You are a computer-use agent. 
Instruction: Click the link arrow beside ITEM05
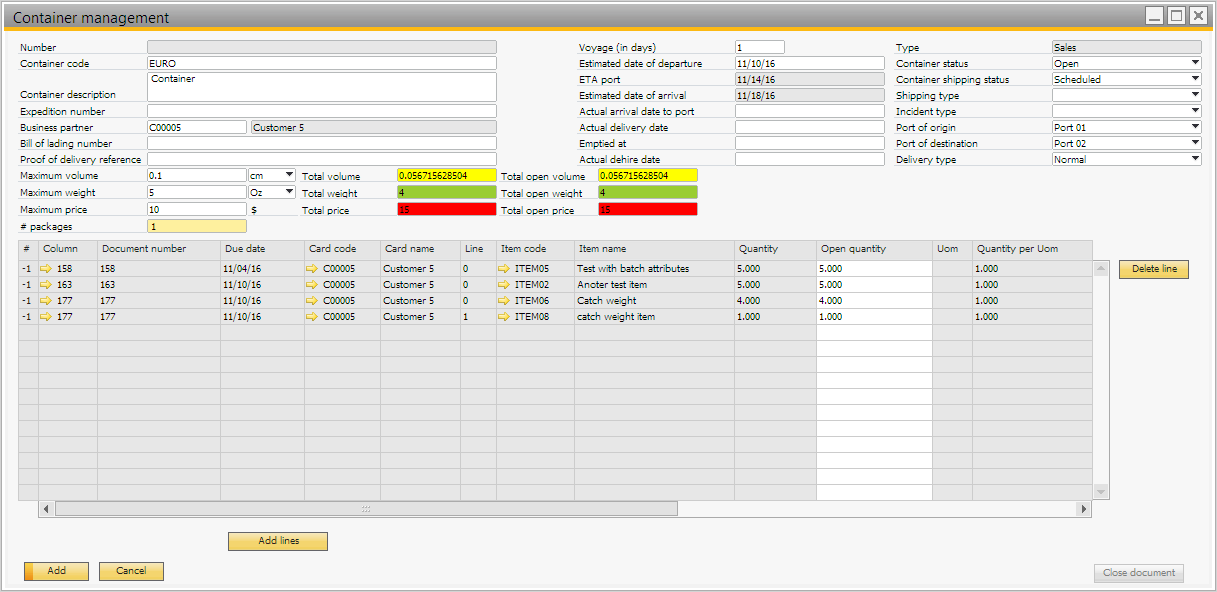pyautogui.click(x=503, y=269)
